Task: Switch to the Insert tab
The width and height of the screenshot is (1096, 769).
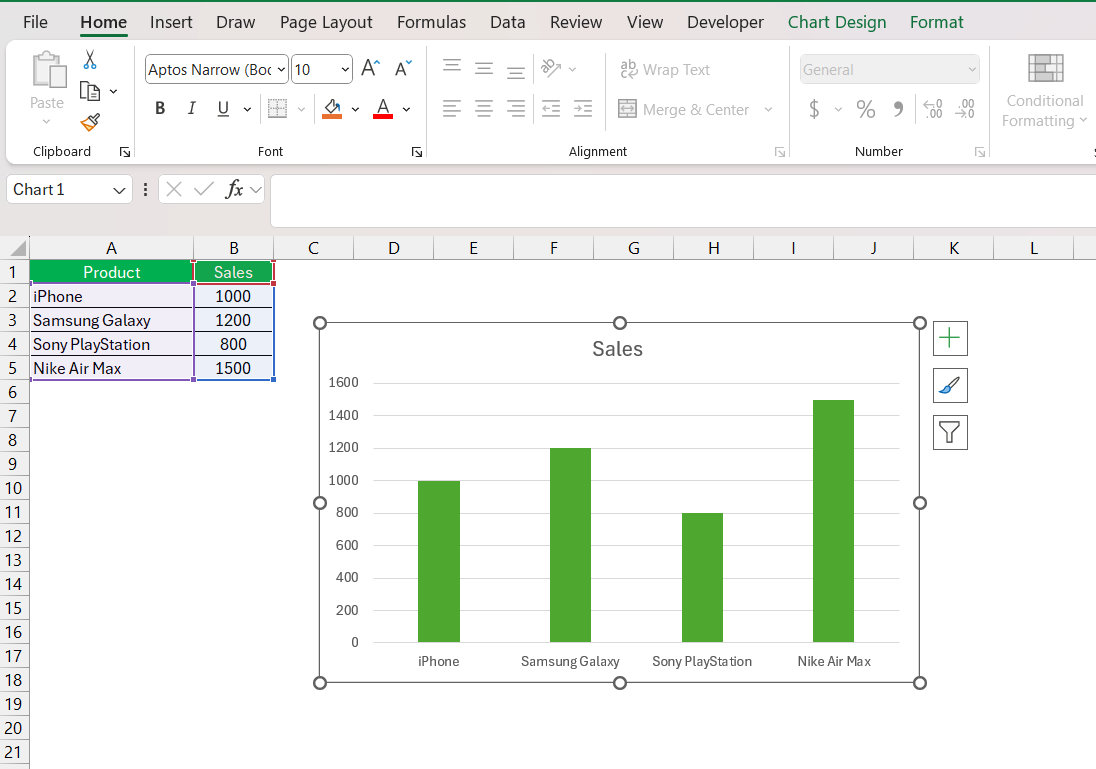Action: 171,22
